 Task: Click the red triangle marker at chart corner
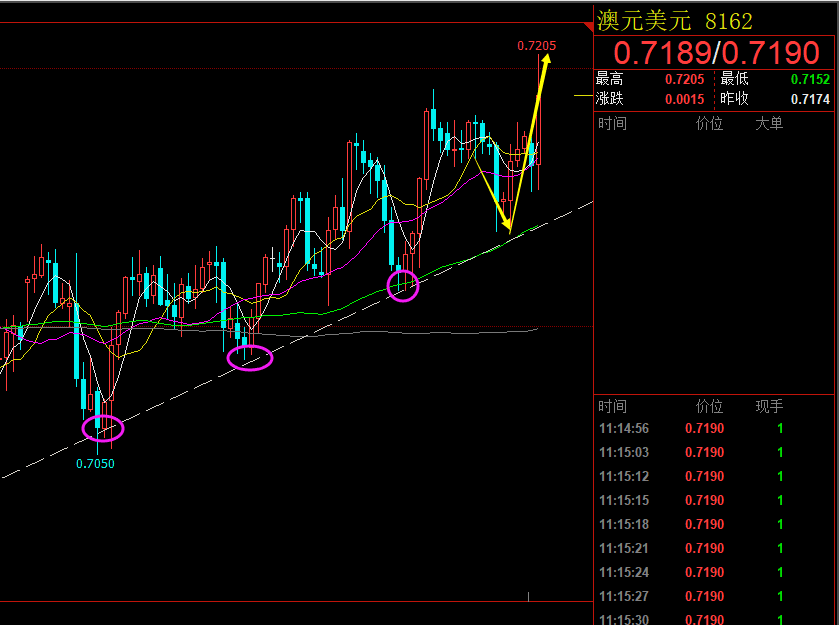click(589, 27)
